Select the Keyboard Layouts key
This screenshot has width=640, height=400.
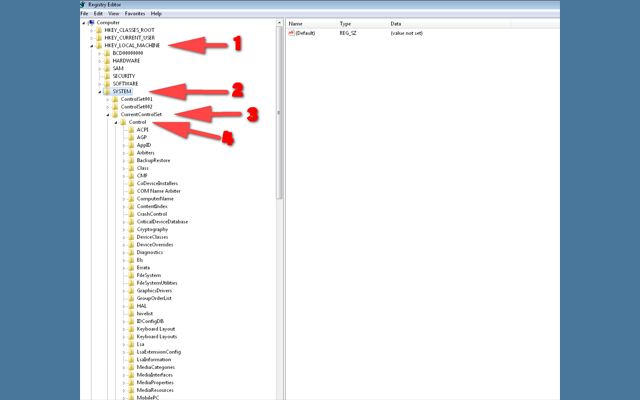(157, 337)
